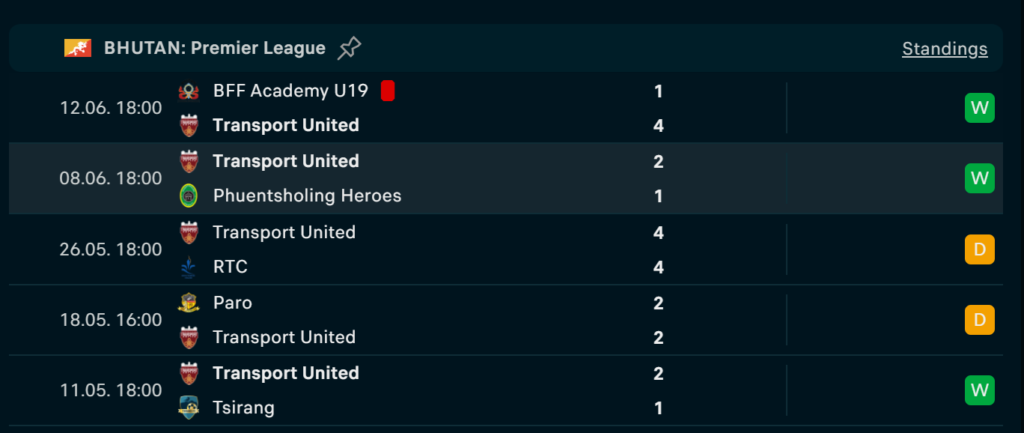Click the RTC team logo
This screenshot has width=1024, height=433.
pyautogui.click(x=189, y=267)
